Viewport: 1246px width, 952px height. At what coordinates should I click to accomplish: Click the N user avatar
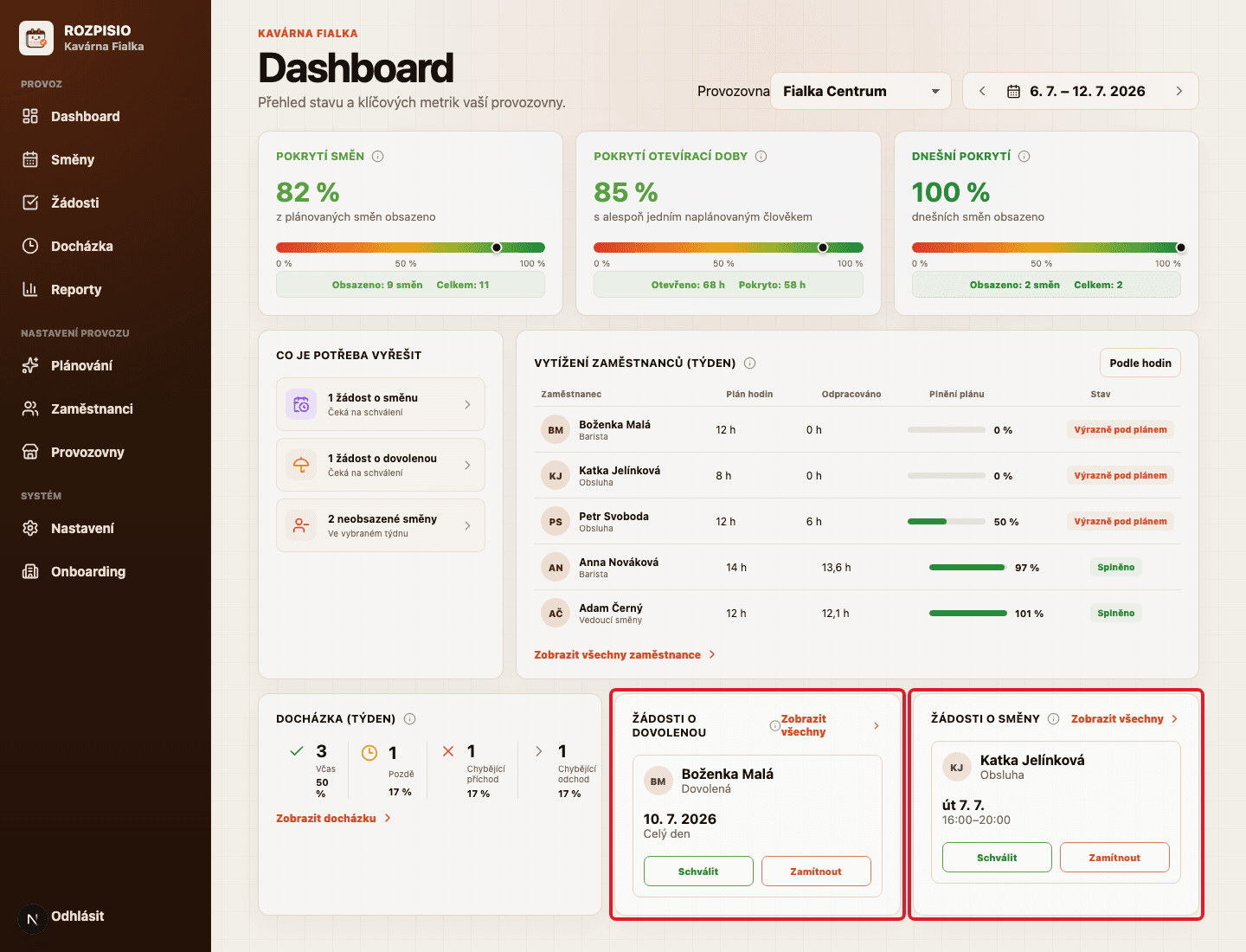(x=32, y=919)
